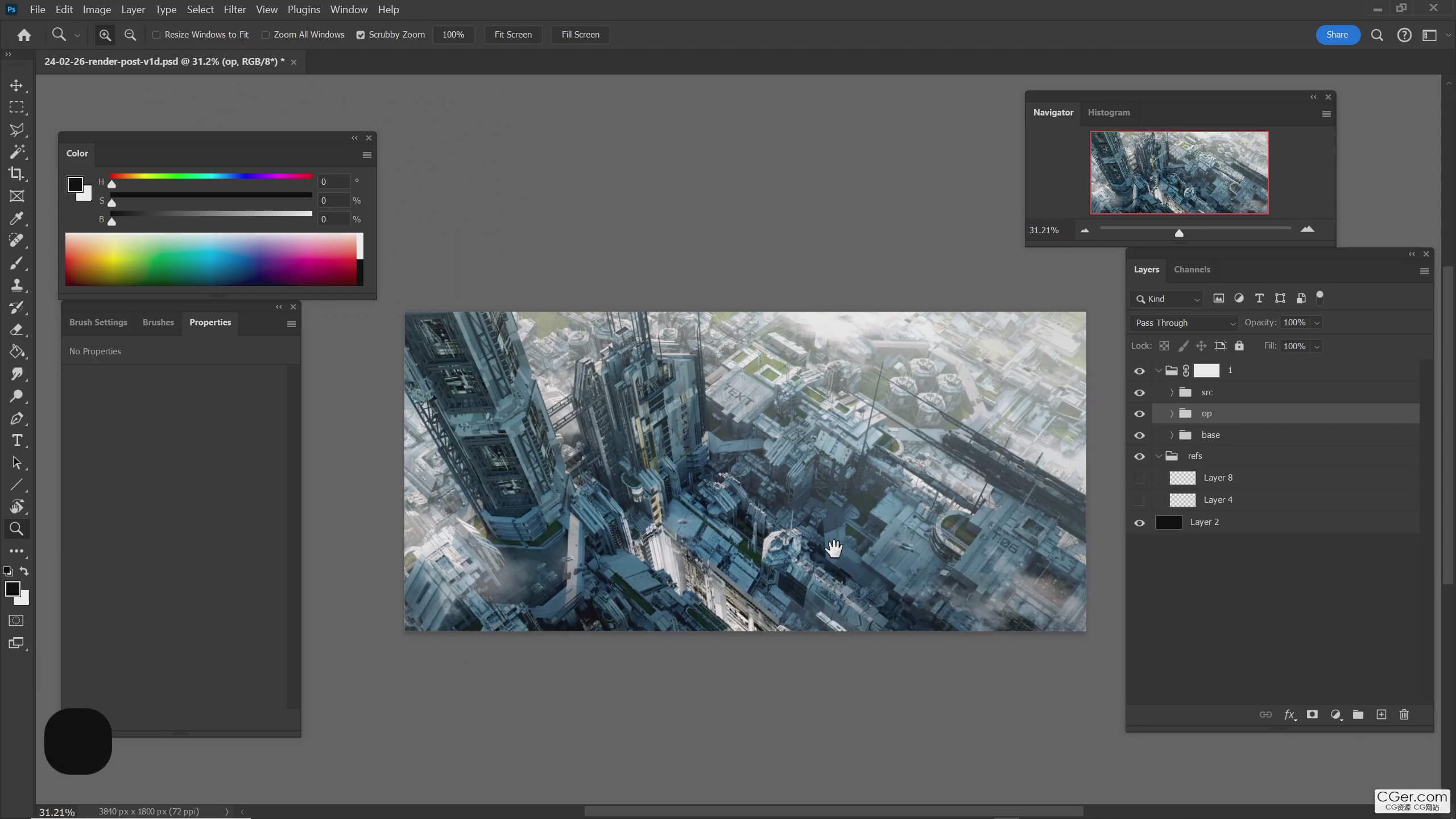This screenshot has height=819, width=1456.
Task: Hide Layer 2 visibility
Action: coord(1139,522)
